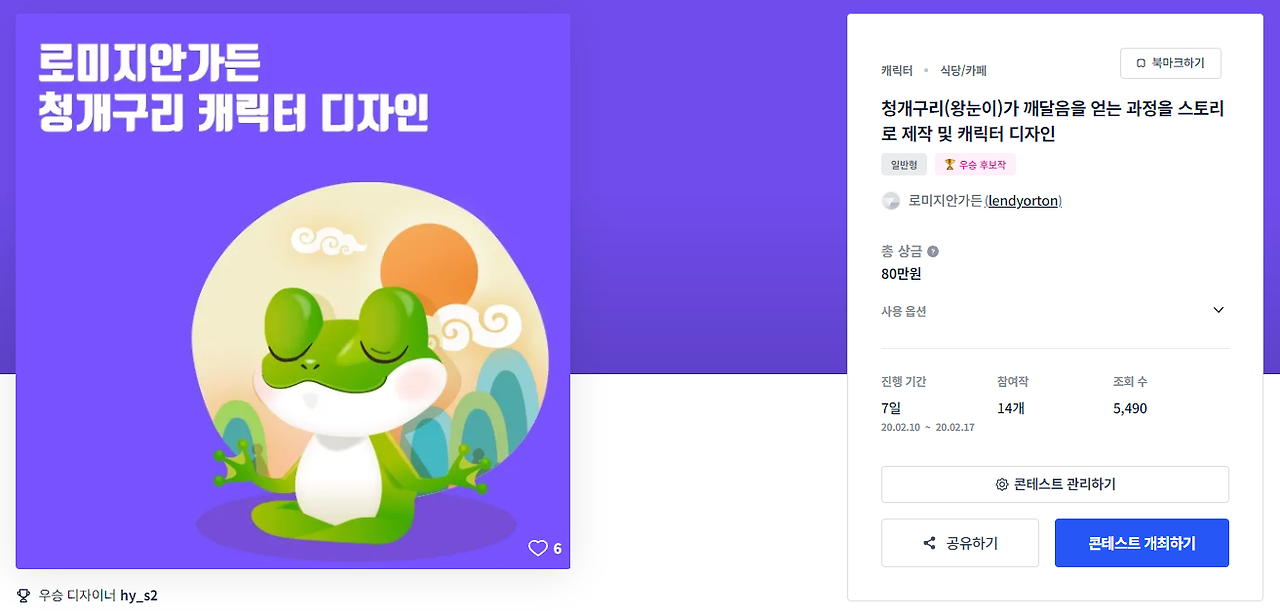
Task: Click the trophy emoji in the 우승 후보작 badge
Action: coord(950,164)
